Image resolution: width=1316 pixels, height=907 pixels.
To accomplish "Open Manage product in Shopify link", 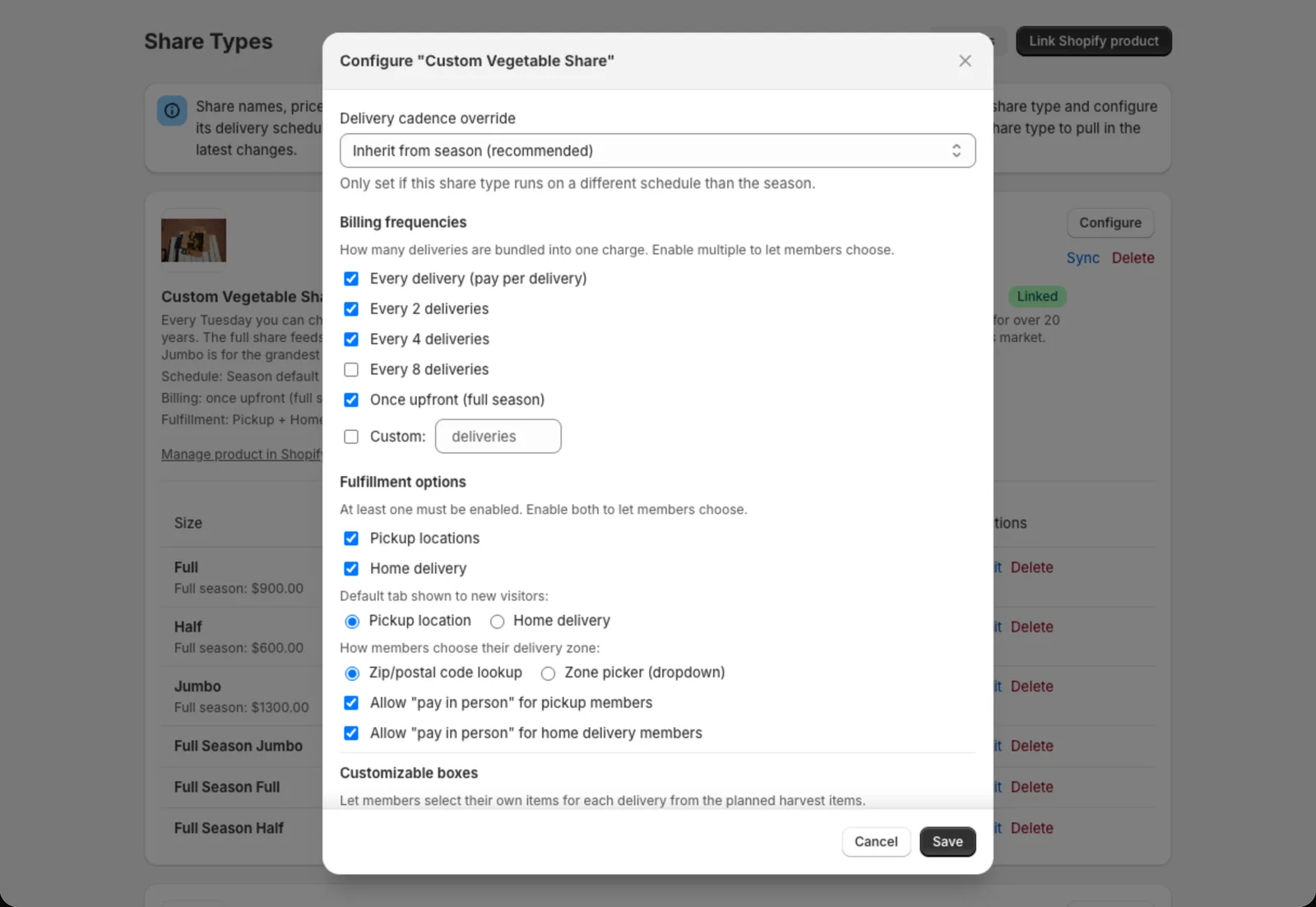I will click(x=242, y=455).
